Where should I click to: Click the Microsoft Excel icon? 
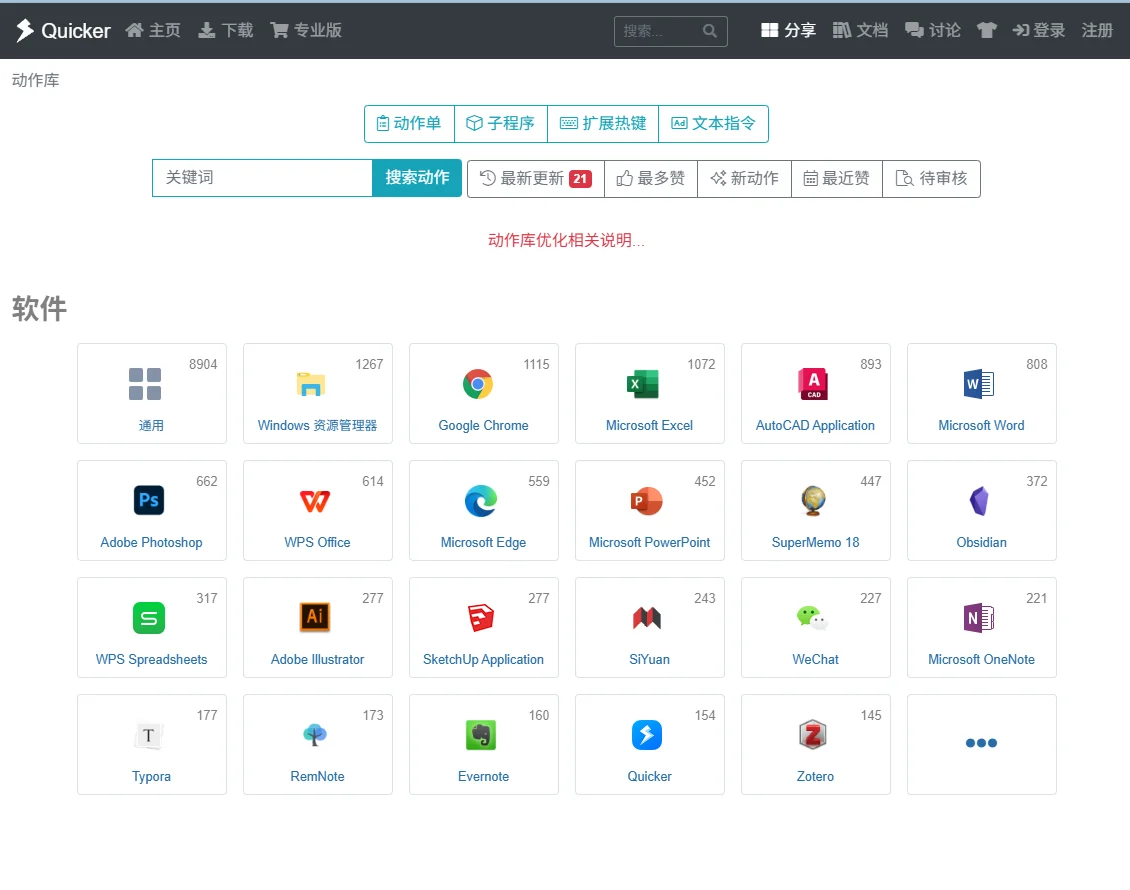pyautogui.click(x=643, y=384)
